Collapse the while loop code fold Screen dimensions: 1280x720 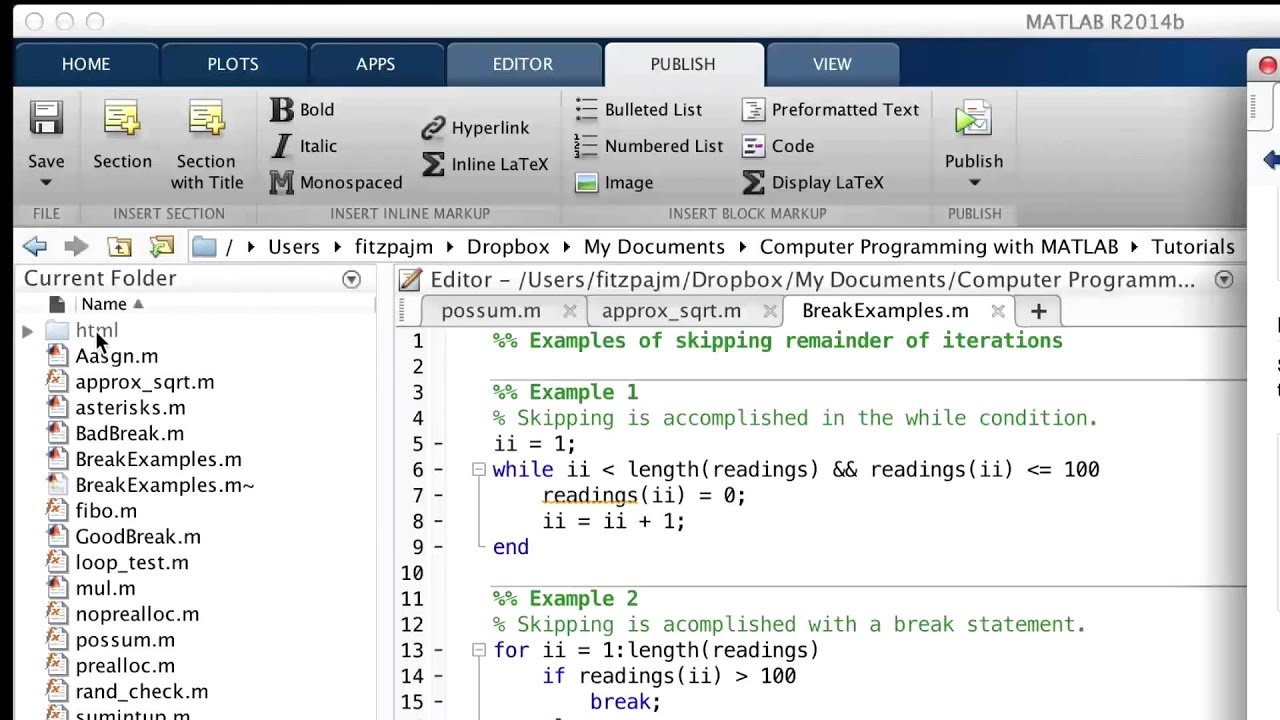[x=478, y=470]
